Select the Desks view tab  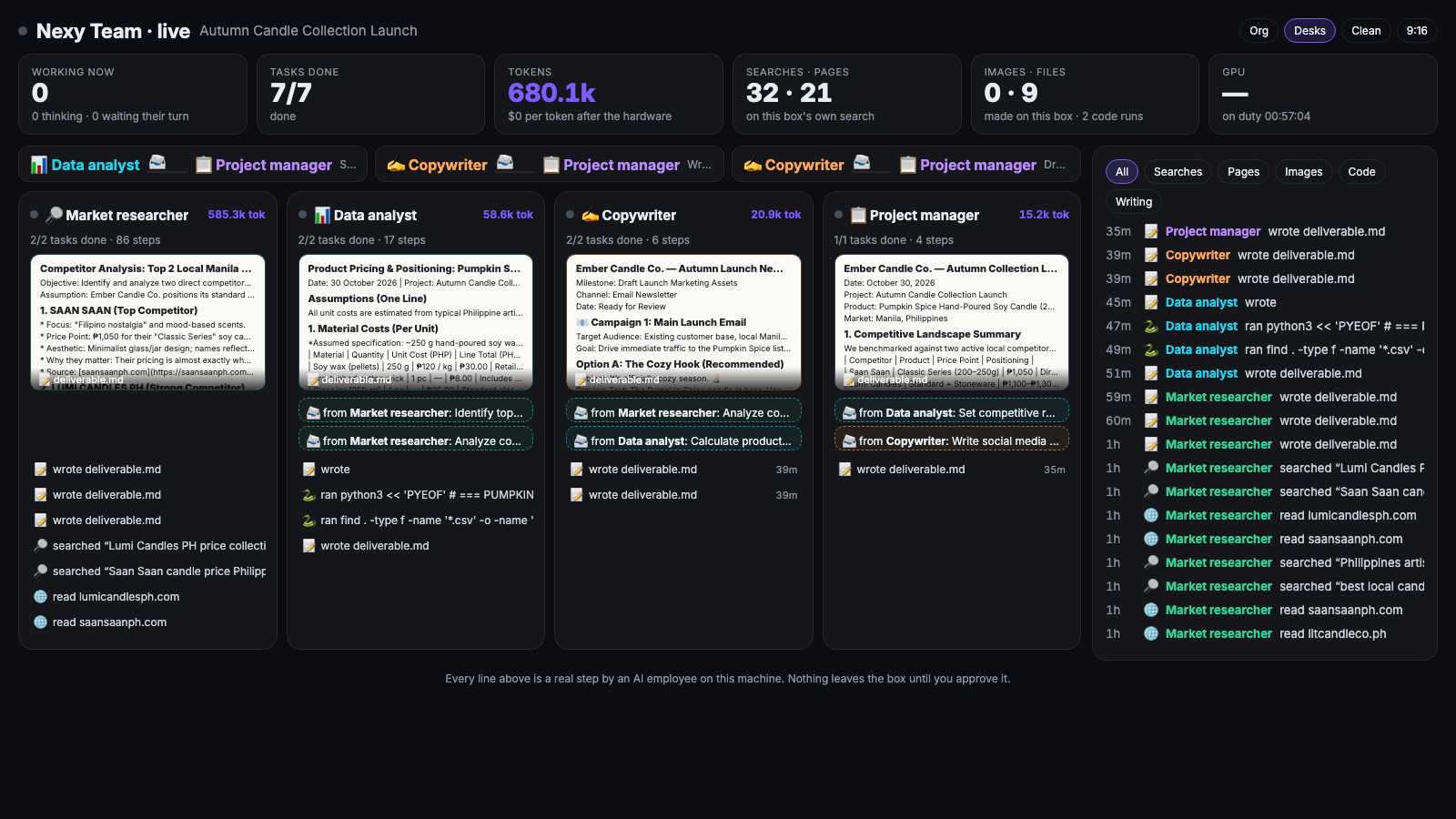1309,31
